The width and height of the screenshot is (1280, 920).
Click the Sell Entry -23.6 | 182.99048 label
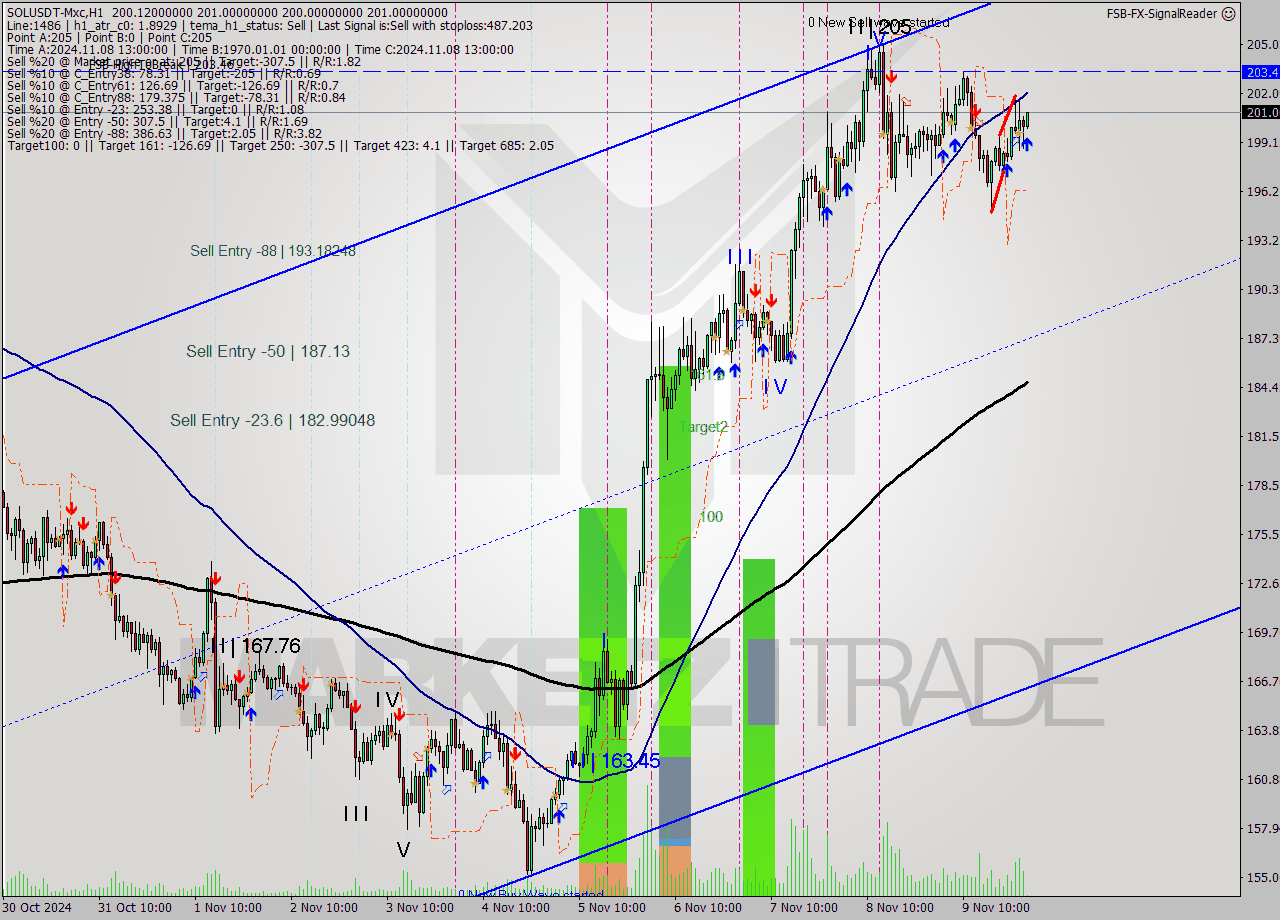273,420
